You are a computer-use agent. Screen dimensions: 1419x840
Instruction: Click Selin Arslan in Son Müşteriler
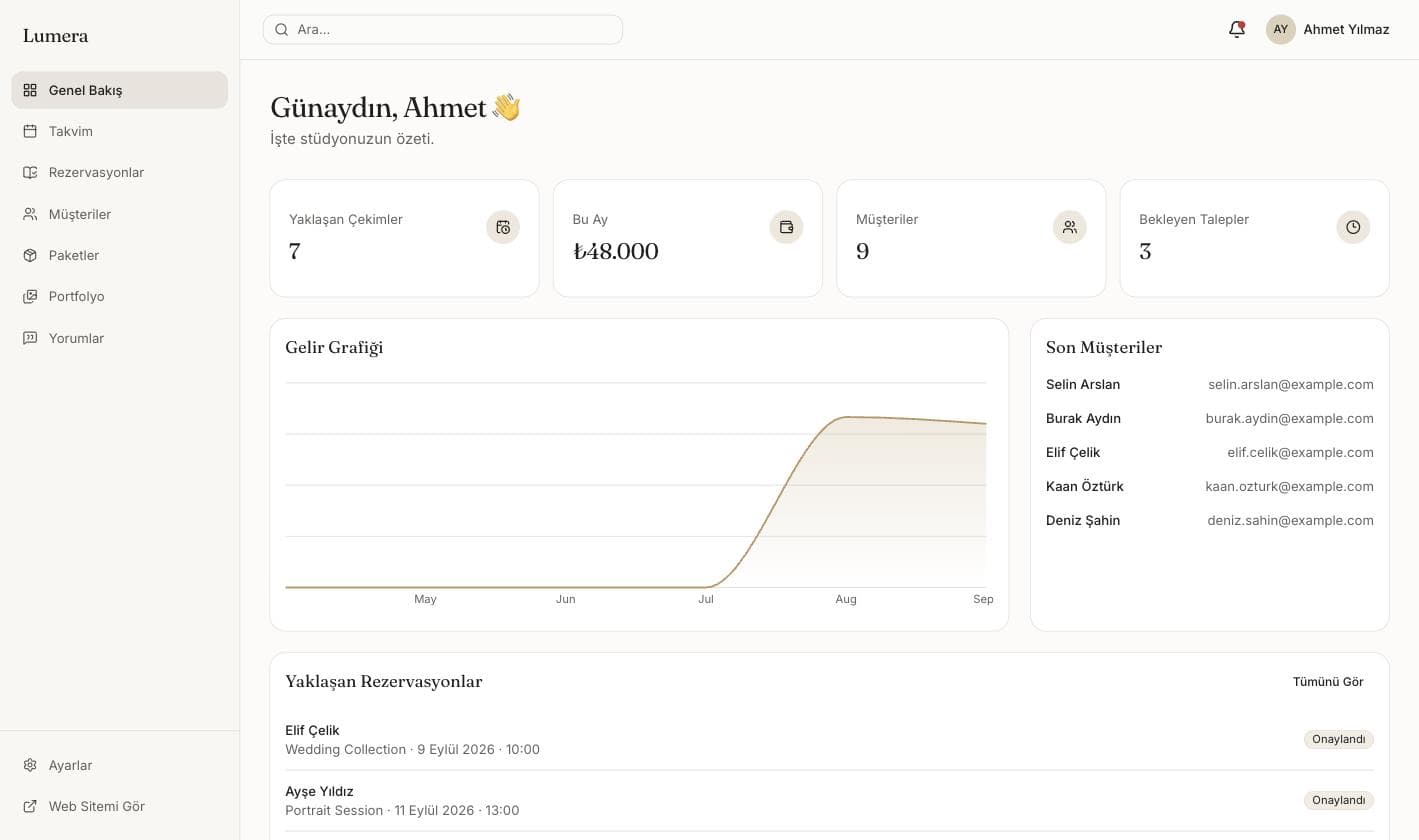pyautogui.click(x=1083, y=384)
